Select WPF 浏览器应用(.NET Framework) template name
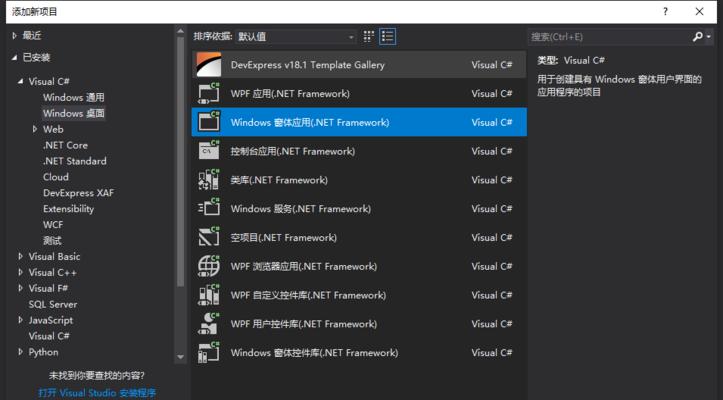 pos(304,266)
